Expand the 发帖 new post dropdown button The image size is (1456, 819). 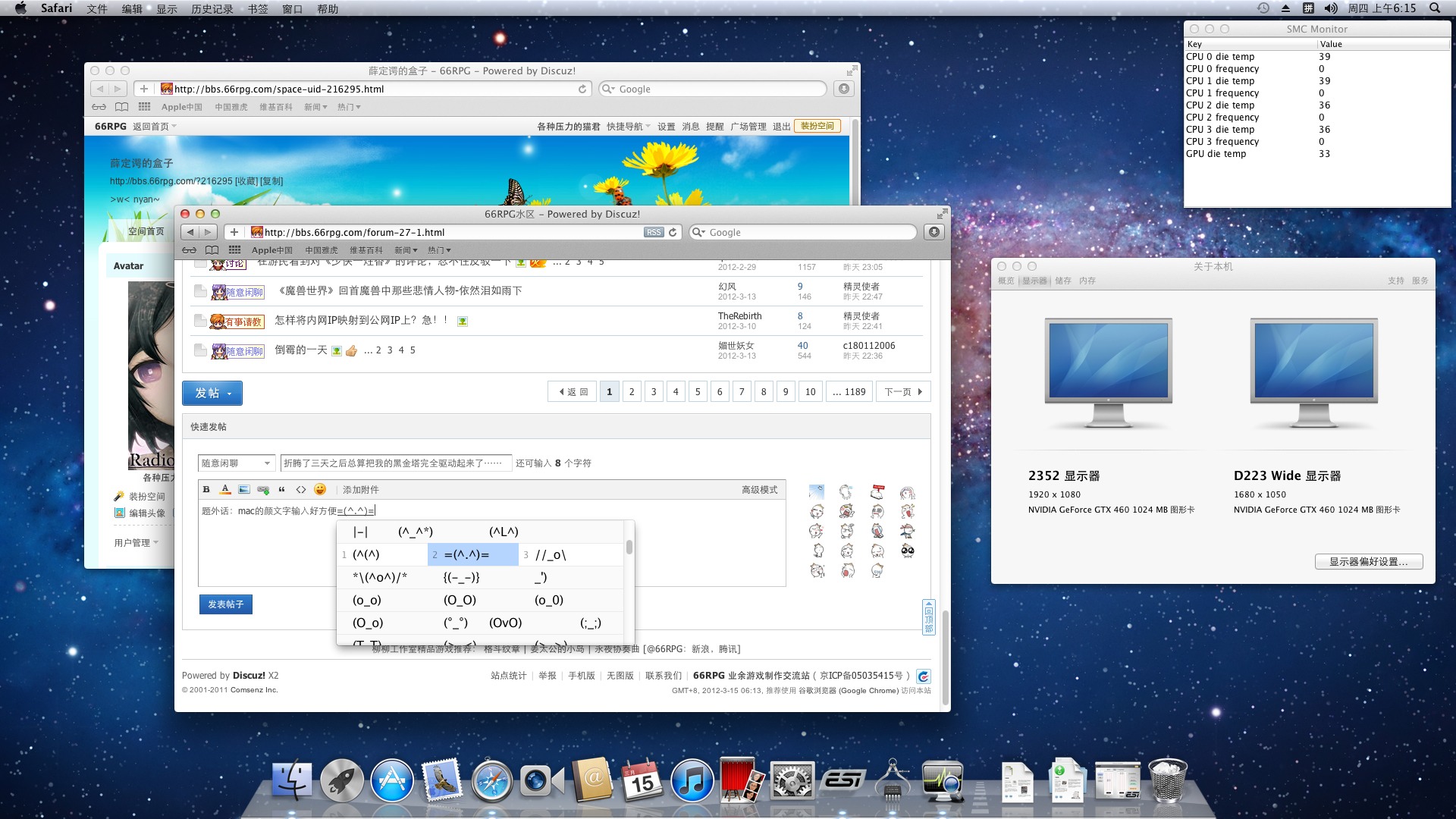pyautogui.click(x=212, y=393)
